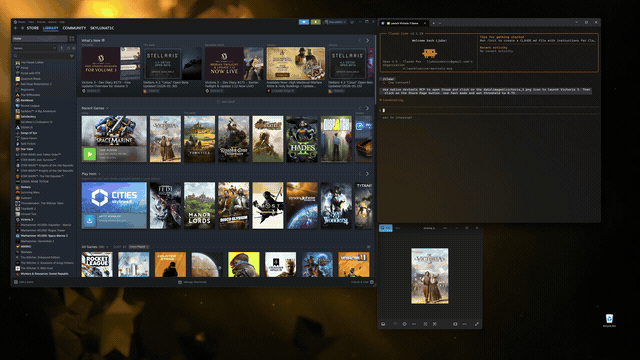The image size is (640, 360).
Task: Go forward with Steam's forward arrow
Action: click(22, 28)
